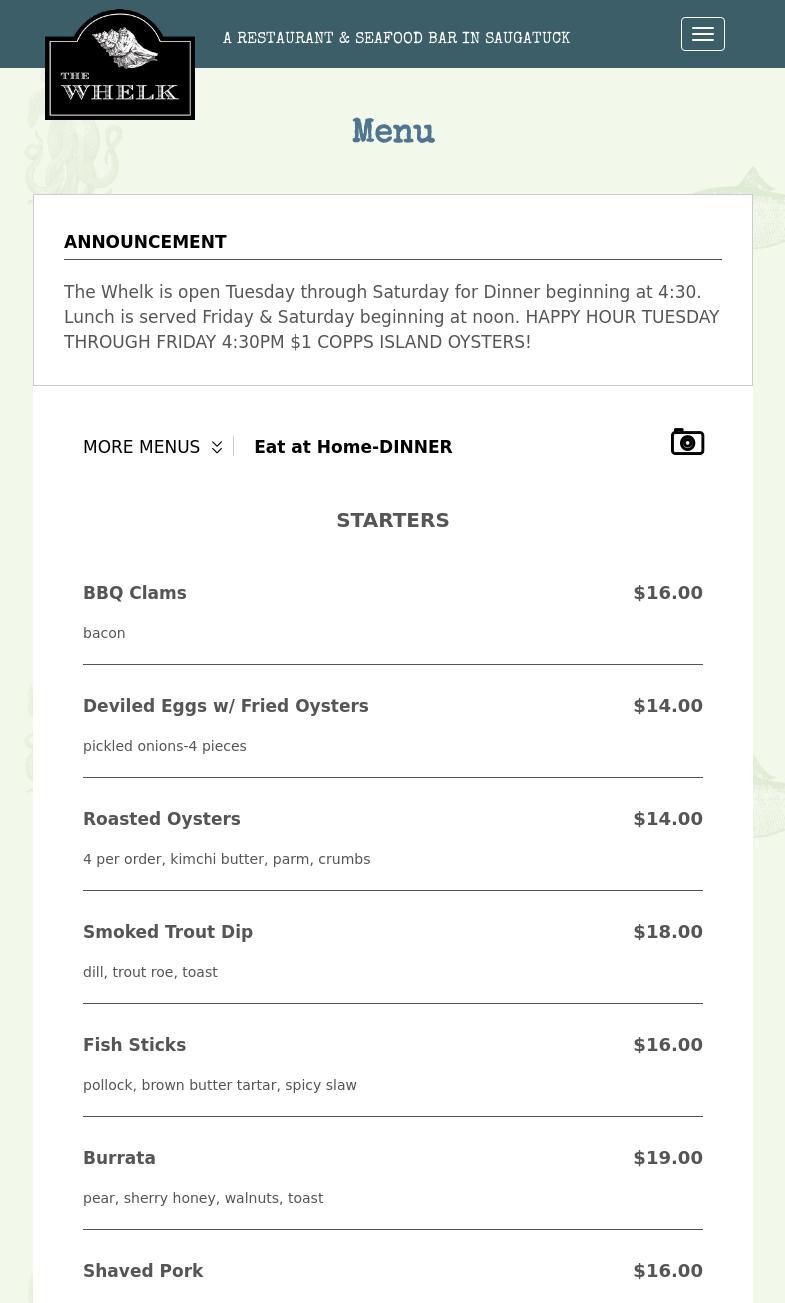Expand the MORE MENUS dropdown
This screenshot has width=785, height=1303.
coord(142,447)
